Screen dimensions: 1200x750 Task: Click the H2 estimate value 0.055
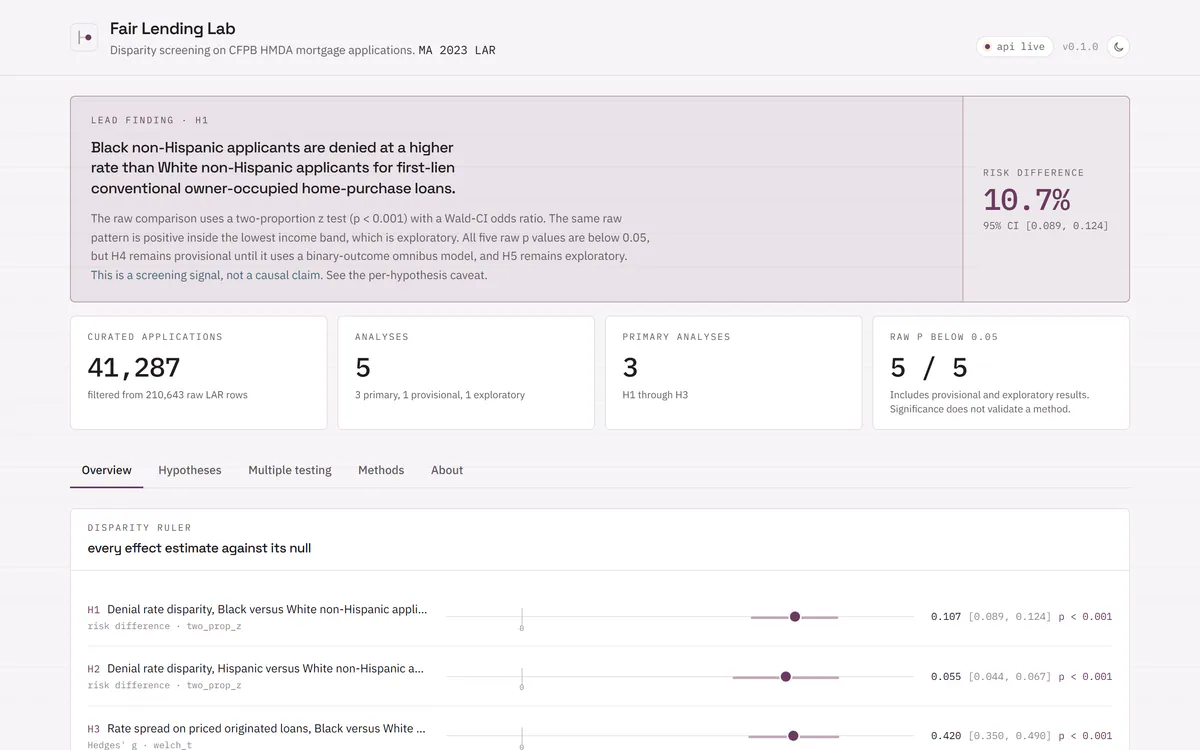[x=945, y=677]
